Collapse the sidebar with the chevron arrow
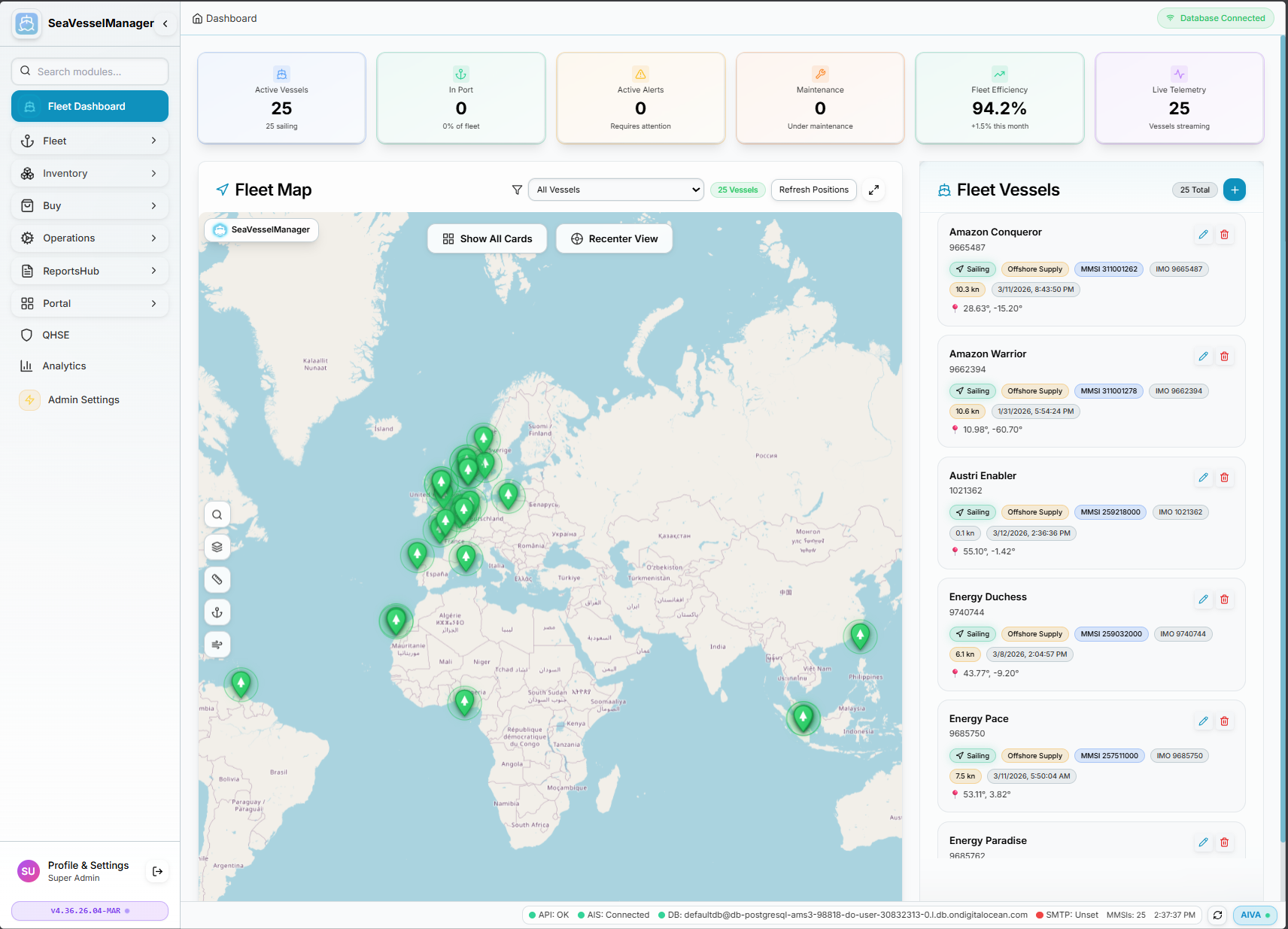This screenshot has height=929, width=1288. [x=165, y=23]
